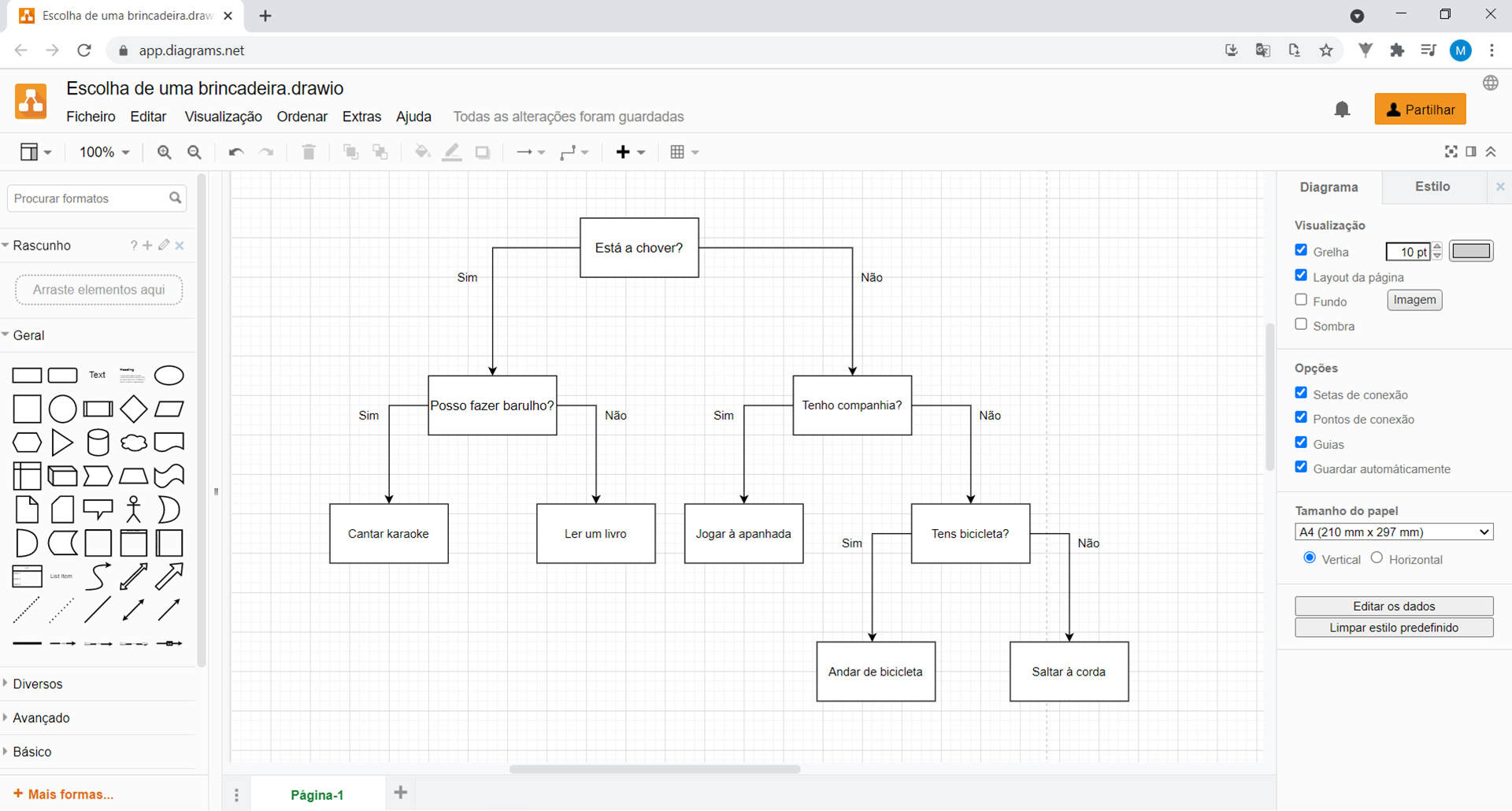This screenshot has height=811, width=1512.
Task: Click the Partilhar button
Action: [x=1420, y=109]
